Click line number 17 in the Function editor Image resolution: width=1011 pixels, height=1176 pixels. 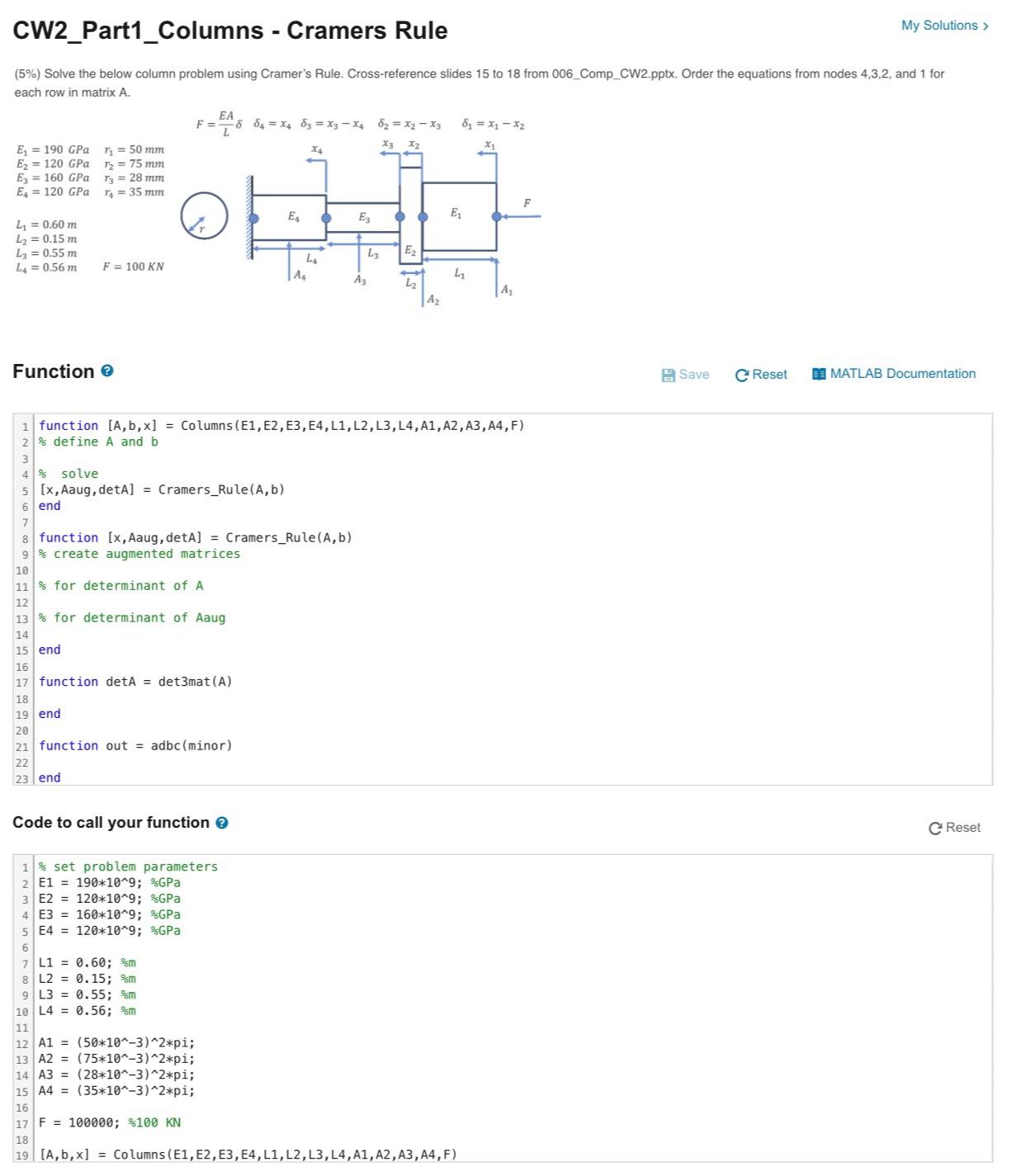[26, 682]
